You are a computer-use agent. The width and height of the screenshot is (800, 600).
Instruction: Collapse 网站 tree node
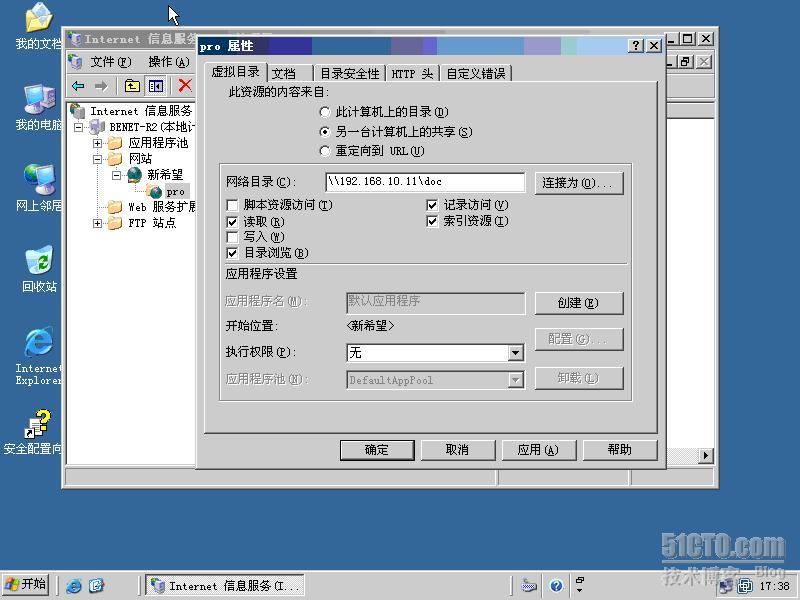pyautogui.click(x=97, y=159)
